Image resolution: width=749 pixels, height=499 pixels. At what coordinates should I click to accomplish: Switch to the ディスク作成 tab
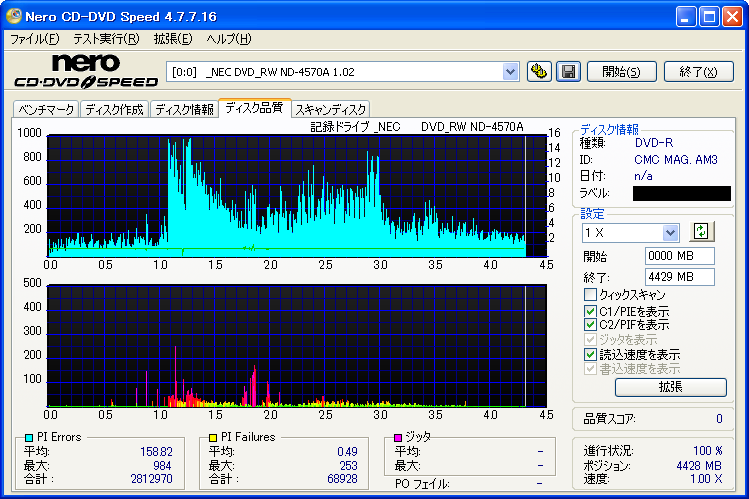pos(114,110)
